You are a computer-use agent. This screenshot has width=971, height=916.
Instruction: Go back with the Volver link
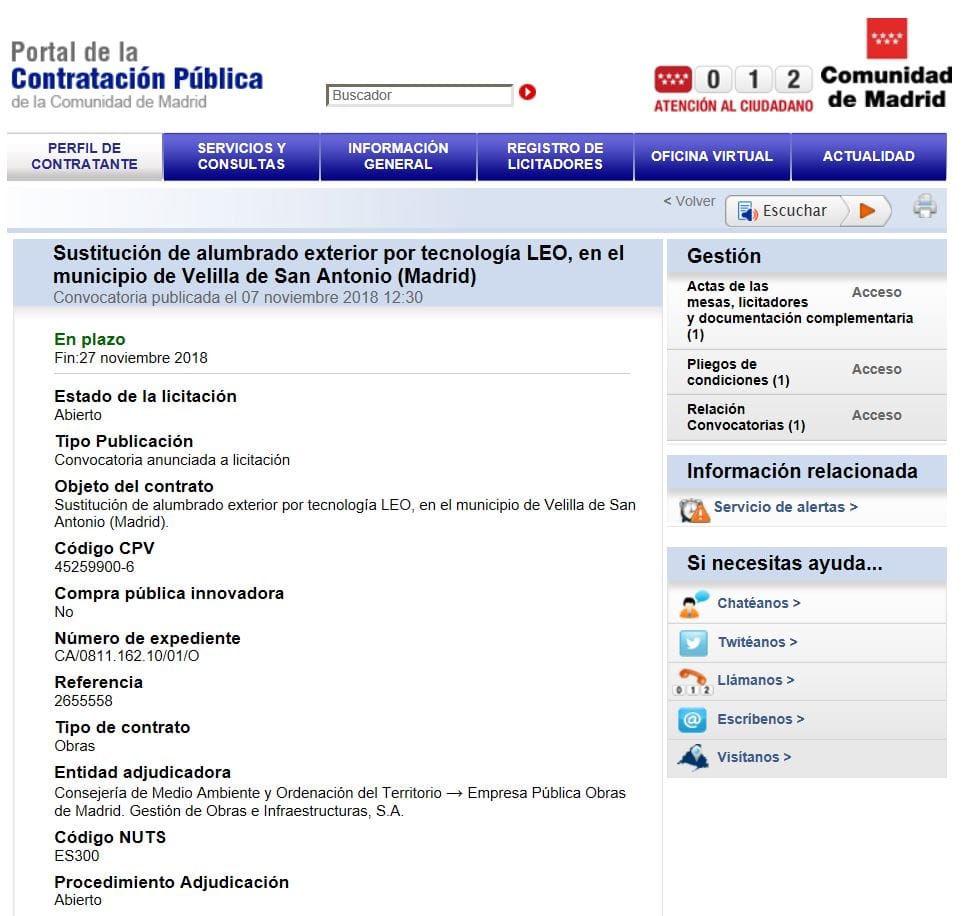pyautogui.click(x=689, y=201)
